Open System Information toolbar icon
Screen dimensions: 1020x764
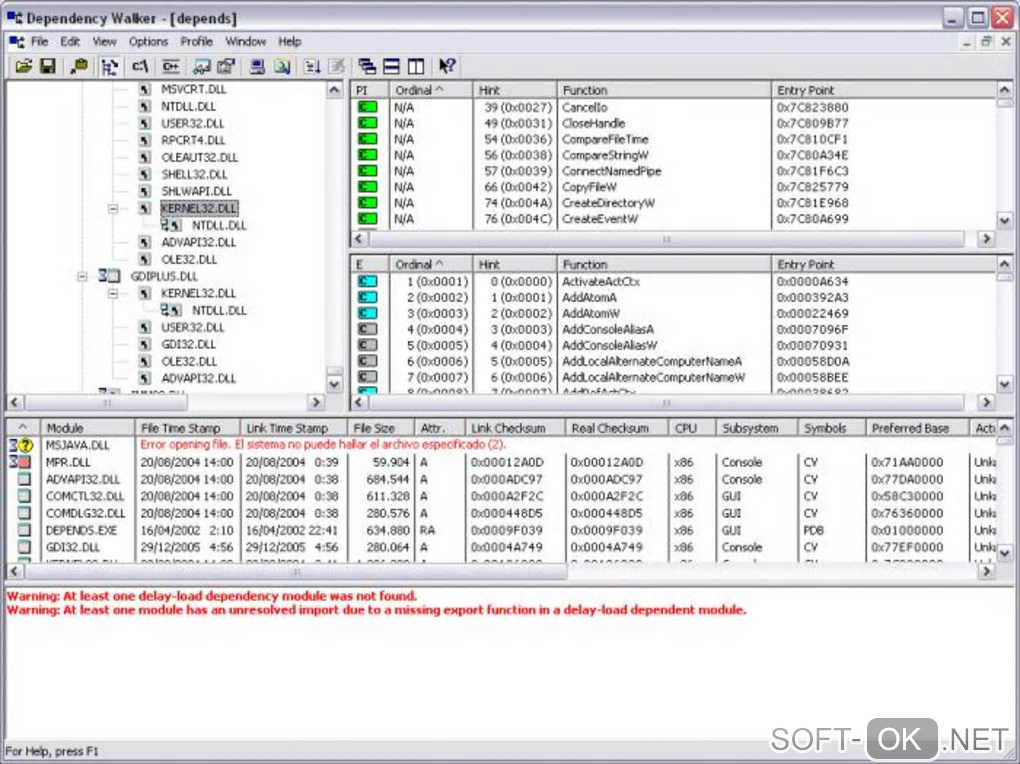[x=258, y=66]
